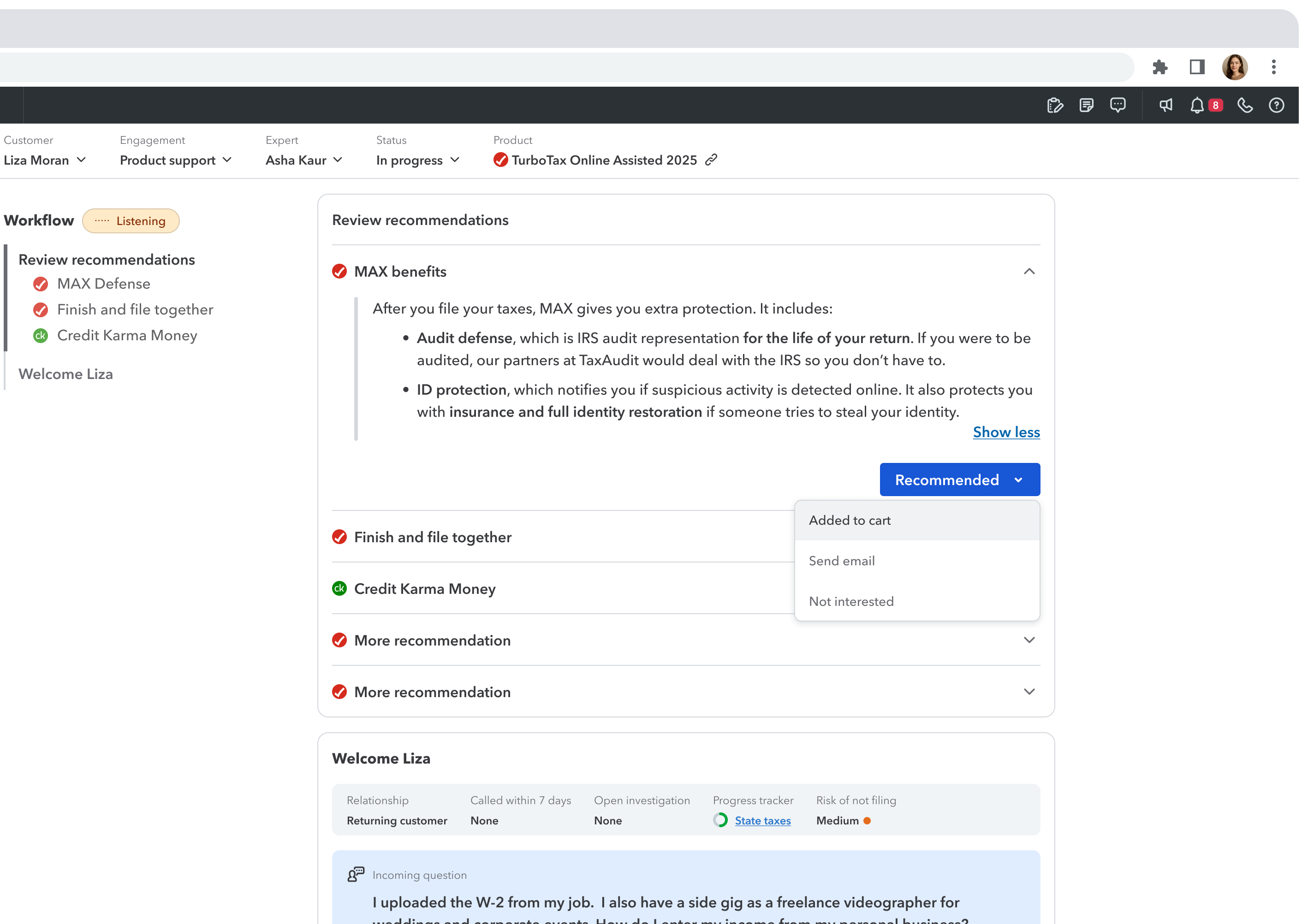1308x924 pixels.
Task: Expand the first More recommendation row
Action: pos(1029,640)
